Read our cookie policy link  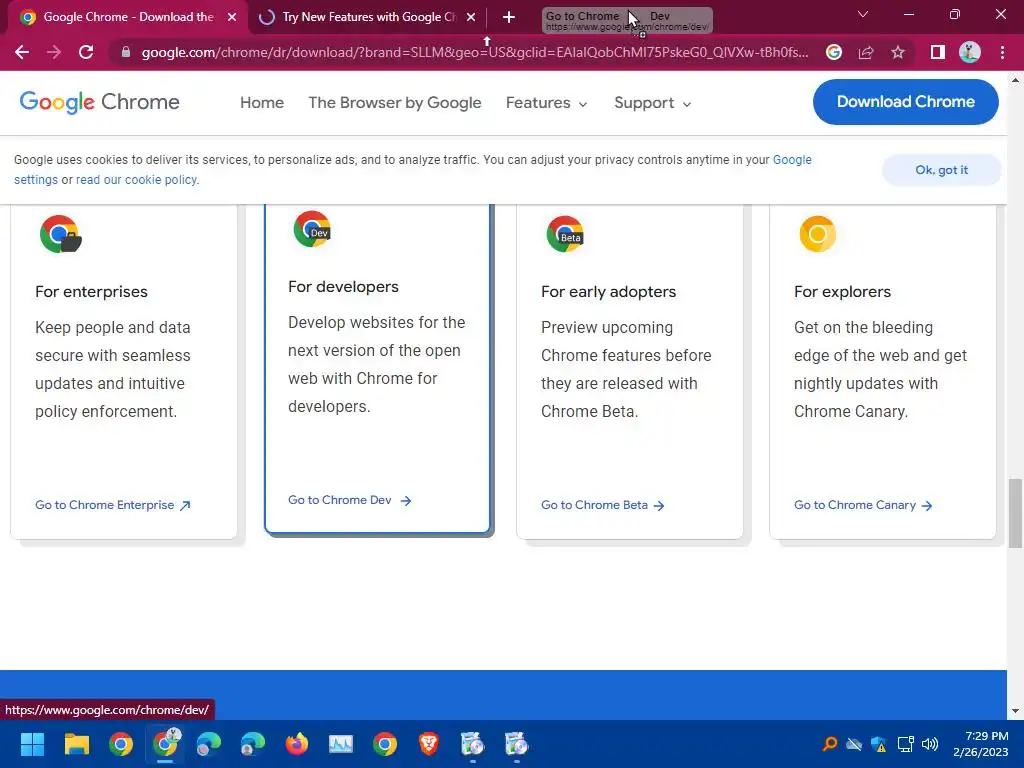coord(137,180)
